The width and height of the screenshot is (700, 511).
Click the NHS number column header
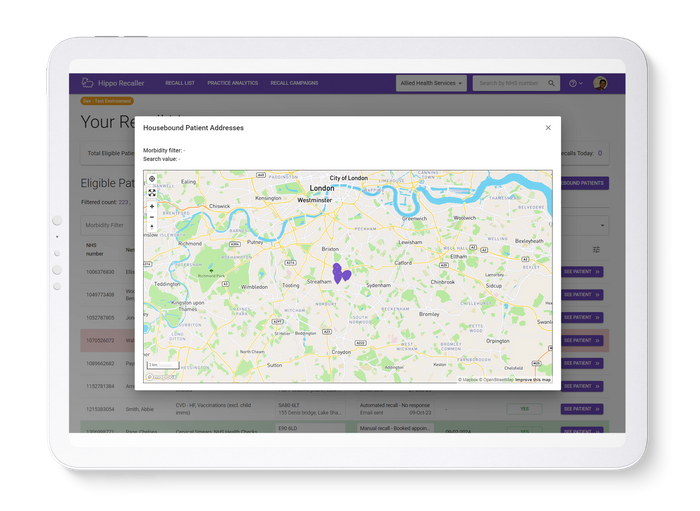click(x=95, y=249)
